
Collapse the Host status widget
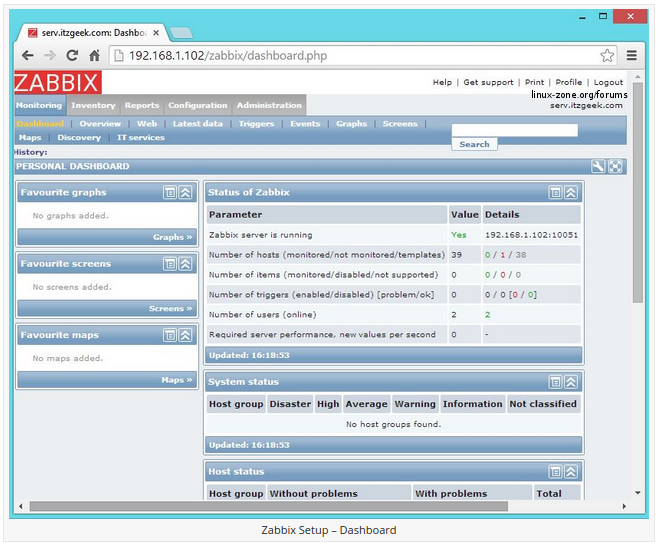coord(570,472)
